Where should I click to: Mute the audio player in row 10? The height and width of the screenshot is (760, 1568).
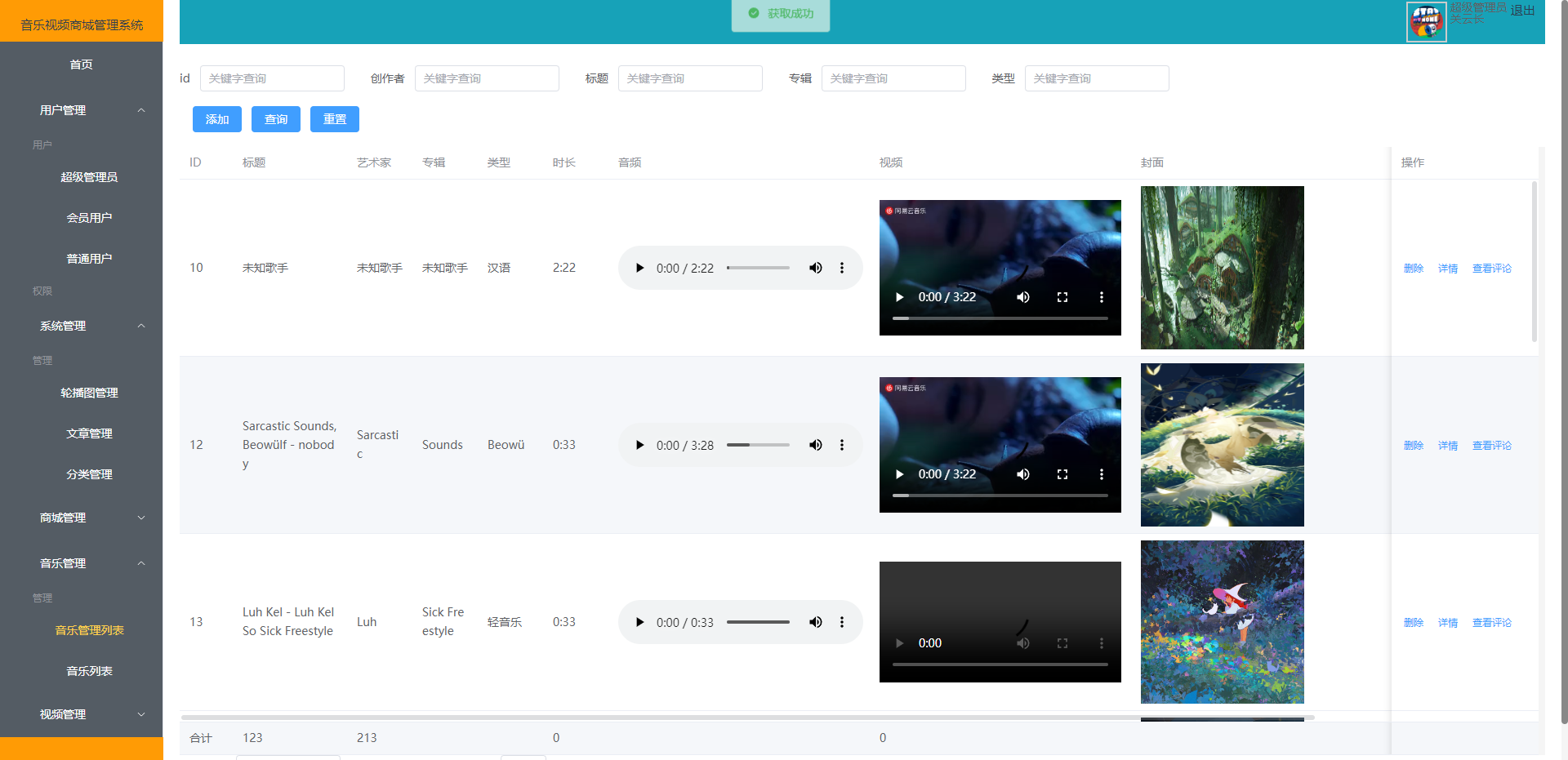pyautogui.click(x=815, y=268)
